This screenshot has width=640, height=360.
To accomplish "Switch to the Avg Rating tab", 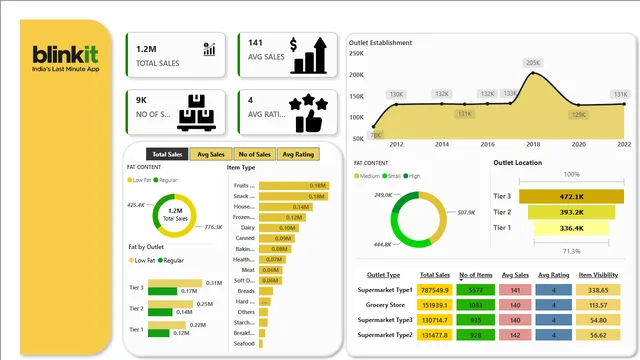I will pyautogui.click(x=298, y=154).
